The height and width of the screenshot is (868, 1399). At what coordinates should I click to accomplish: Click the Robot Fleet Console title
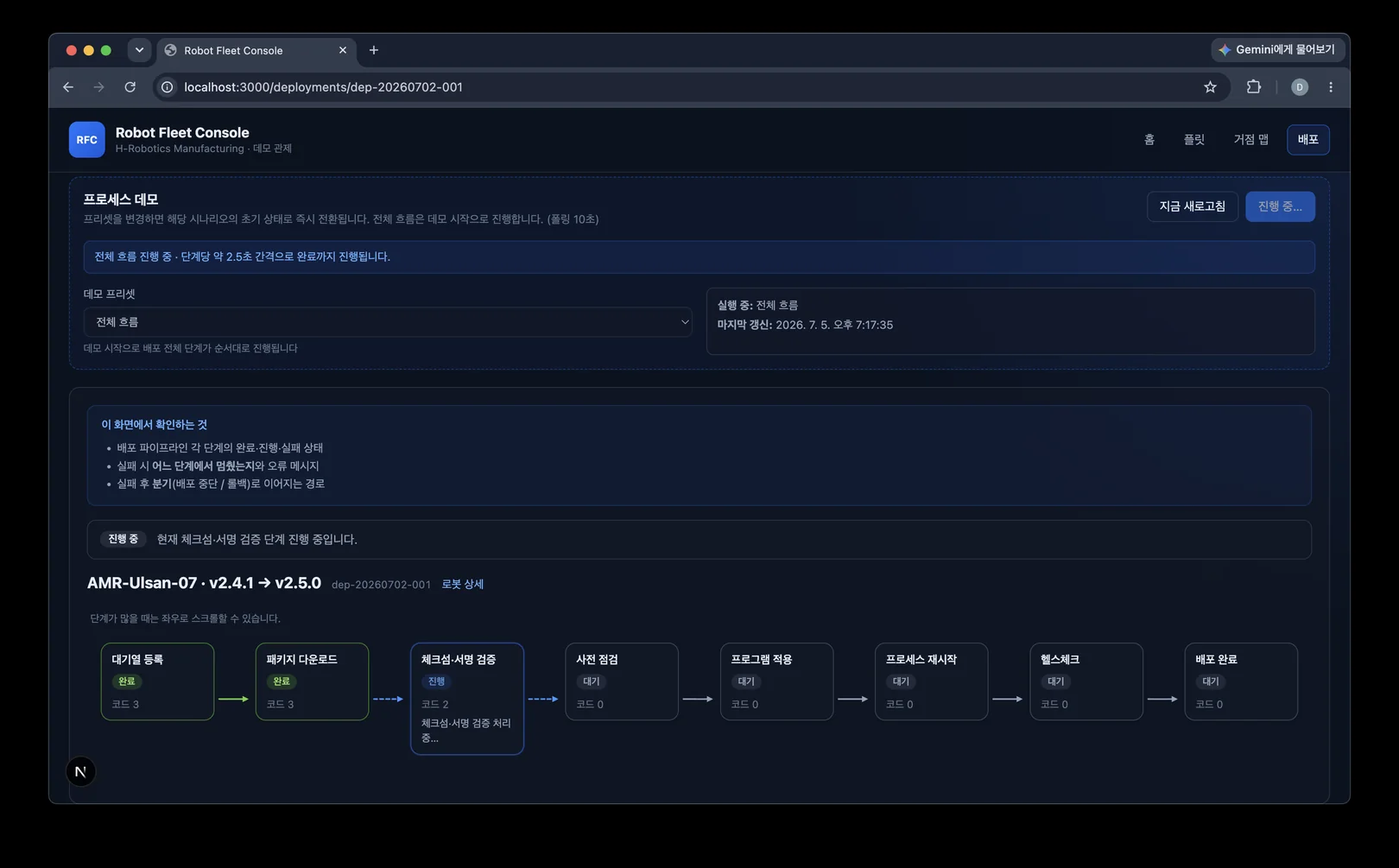(x=182, y=132)
